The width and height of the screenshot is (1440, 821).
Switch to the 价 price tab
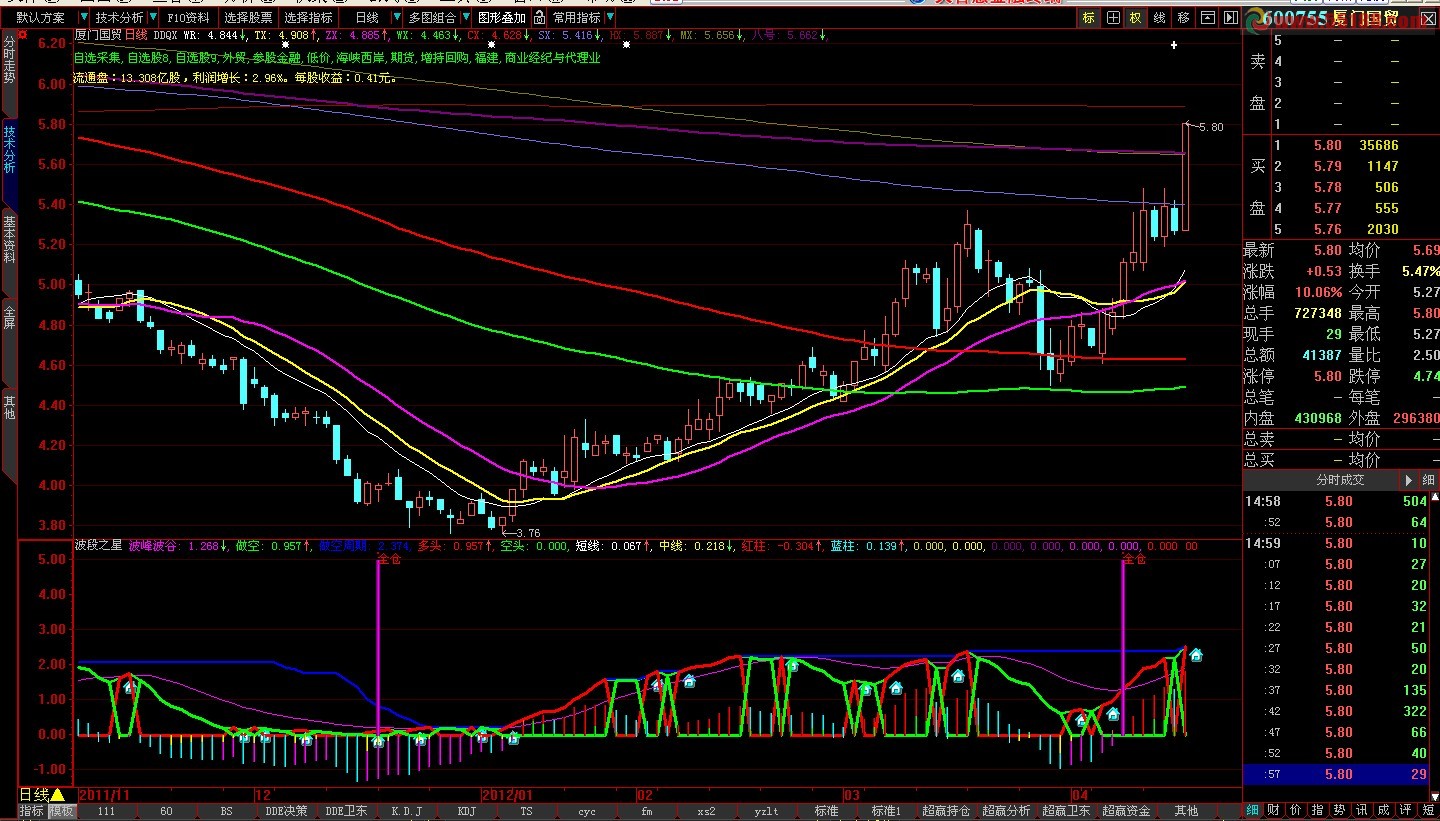[x=1295, y=810]
